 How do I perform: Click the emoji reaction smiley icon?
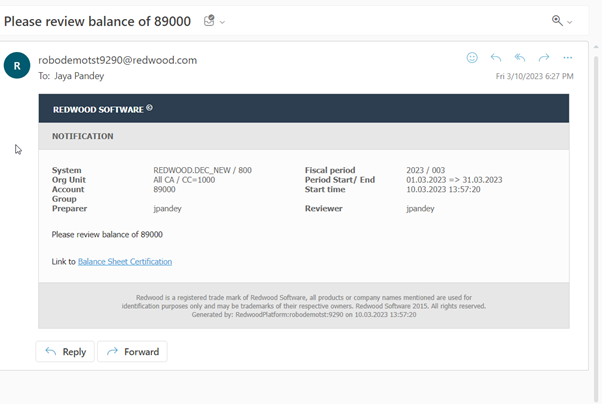pyautogui.click(x=472, y=58)
